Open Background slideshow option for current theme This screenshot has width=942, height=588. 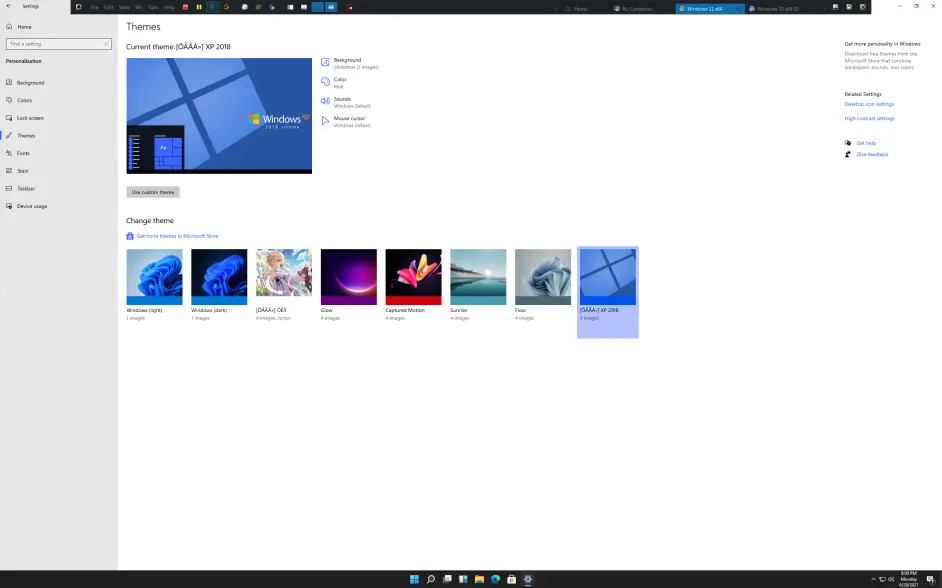(x=350, y=63)
